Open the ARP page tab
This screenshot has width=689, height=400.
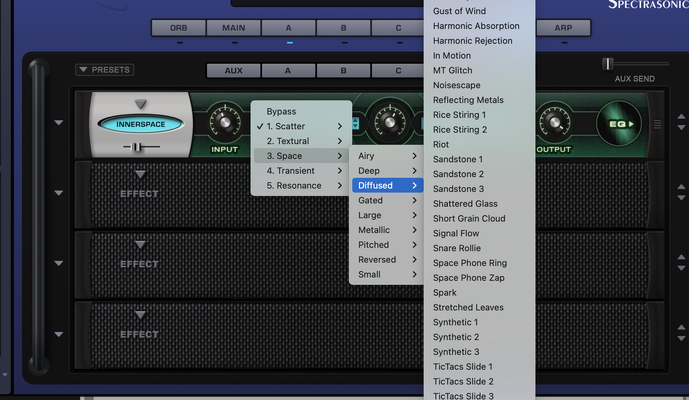(563, 28)
